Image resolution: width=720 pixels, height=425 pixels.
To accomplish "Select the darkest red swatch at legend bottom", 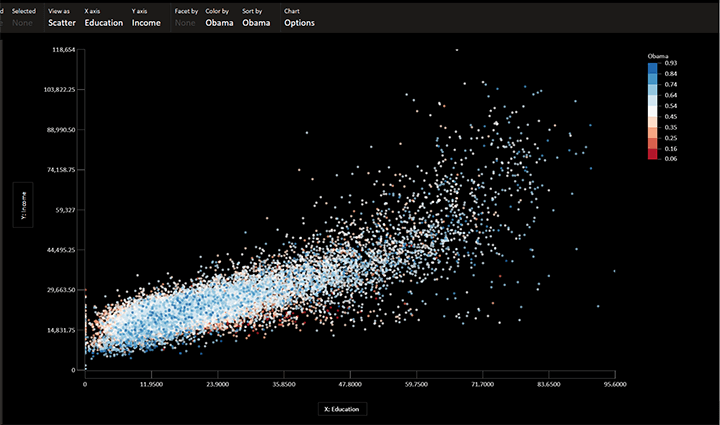I will [652, 153].
